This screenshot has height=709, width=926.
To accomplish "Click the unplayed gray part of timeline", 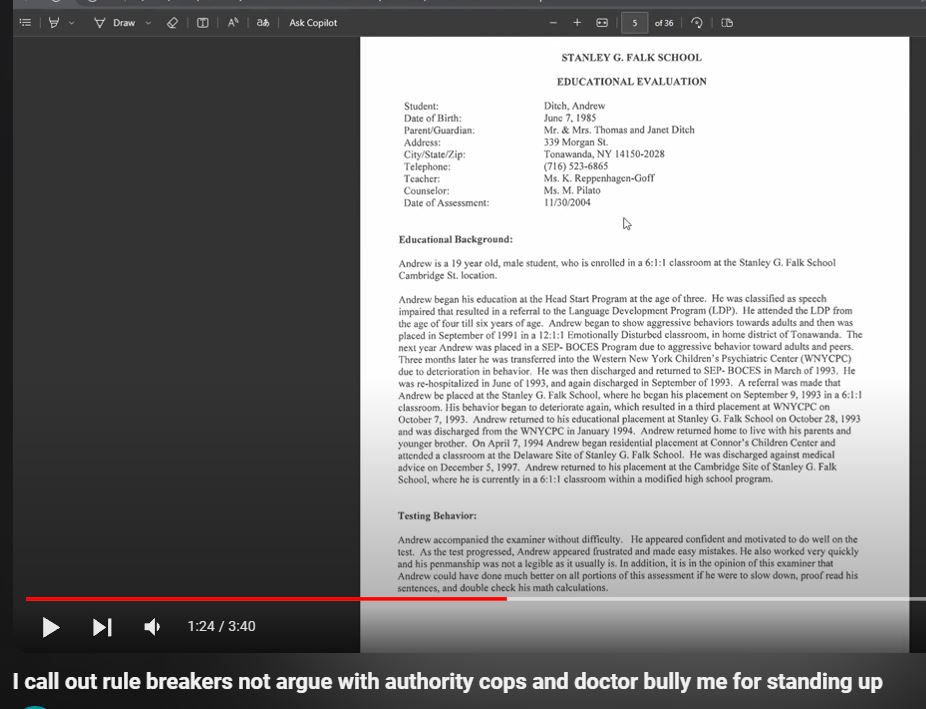I will [x=716, y=599].
